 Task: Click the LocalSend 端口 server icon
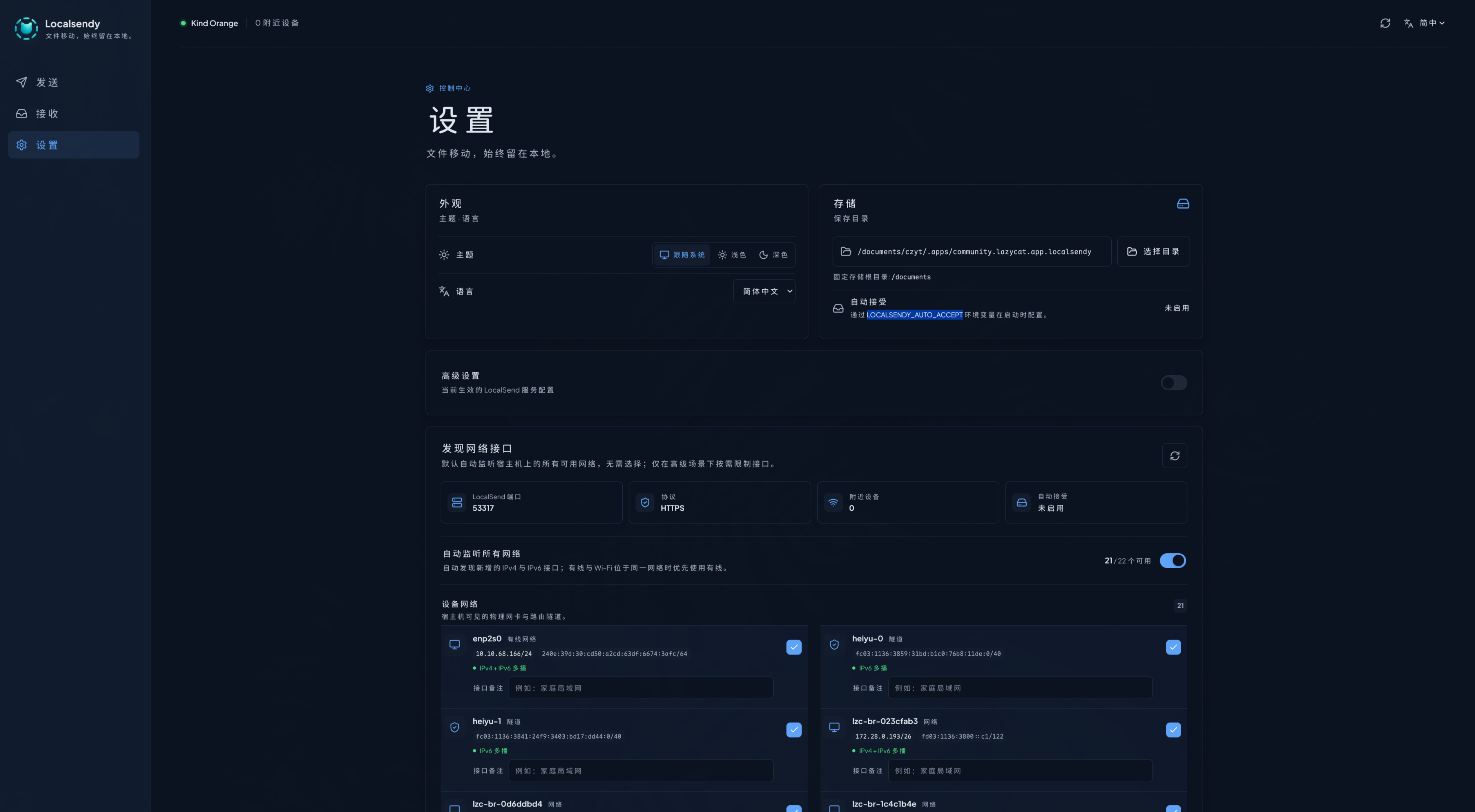[x=457, y=502]
